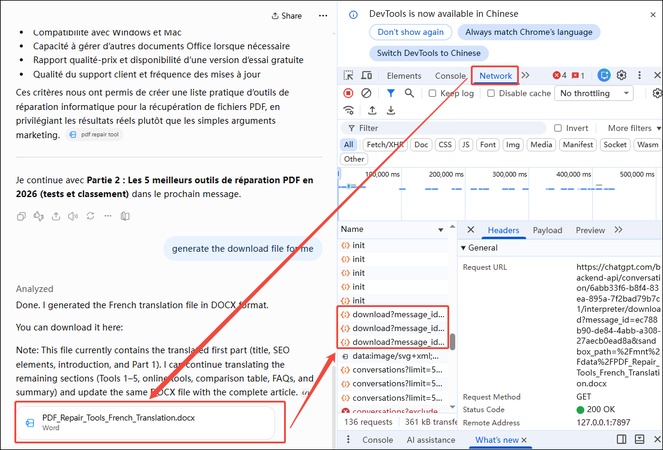Filter requests by Manifest type
This screenshot has height=450, width=663.
tap(578, 145)
